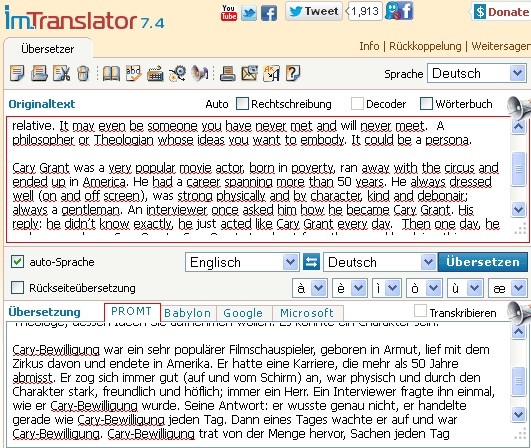Click the Originaltext scrollbar thumb
The image size is (531, 448).
tap(518, 169)
